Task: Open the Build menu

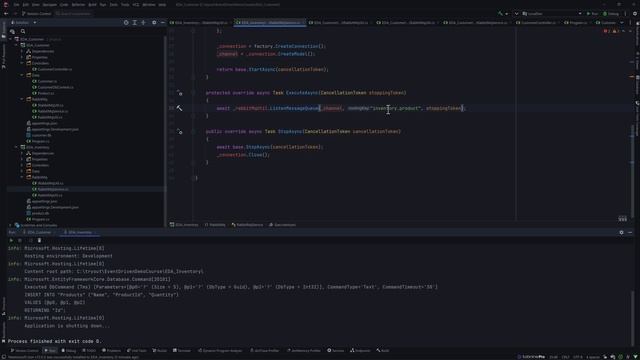Action: point(92,4)
